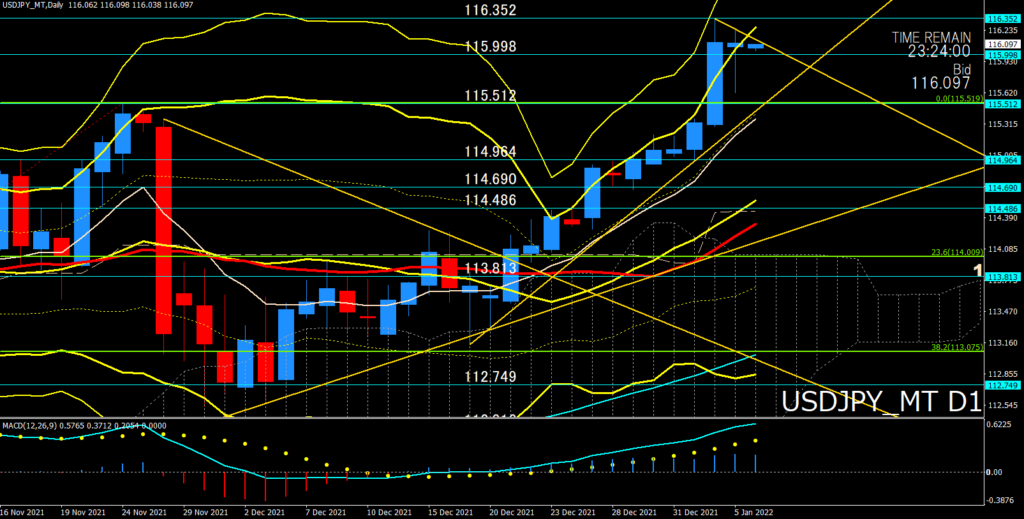Click the 23 Dec 2021 date label

(571, 513)
